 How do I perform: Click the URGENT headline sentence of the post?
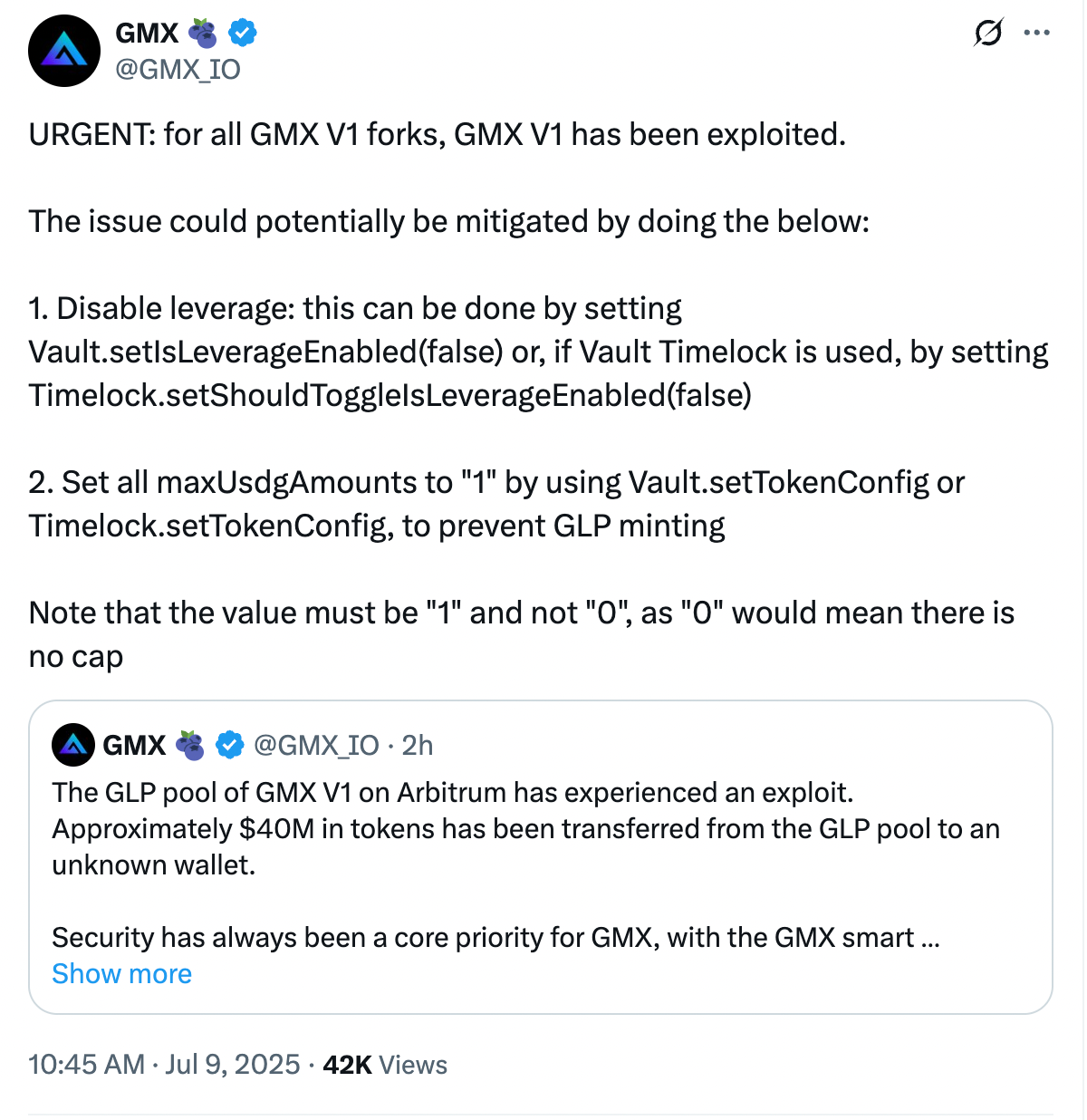437,135
